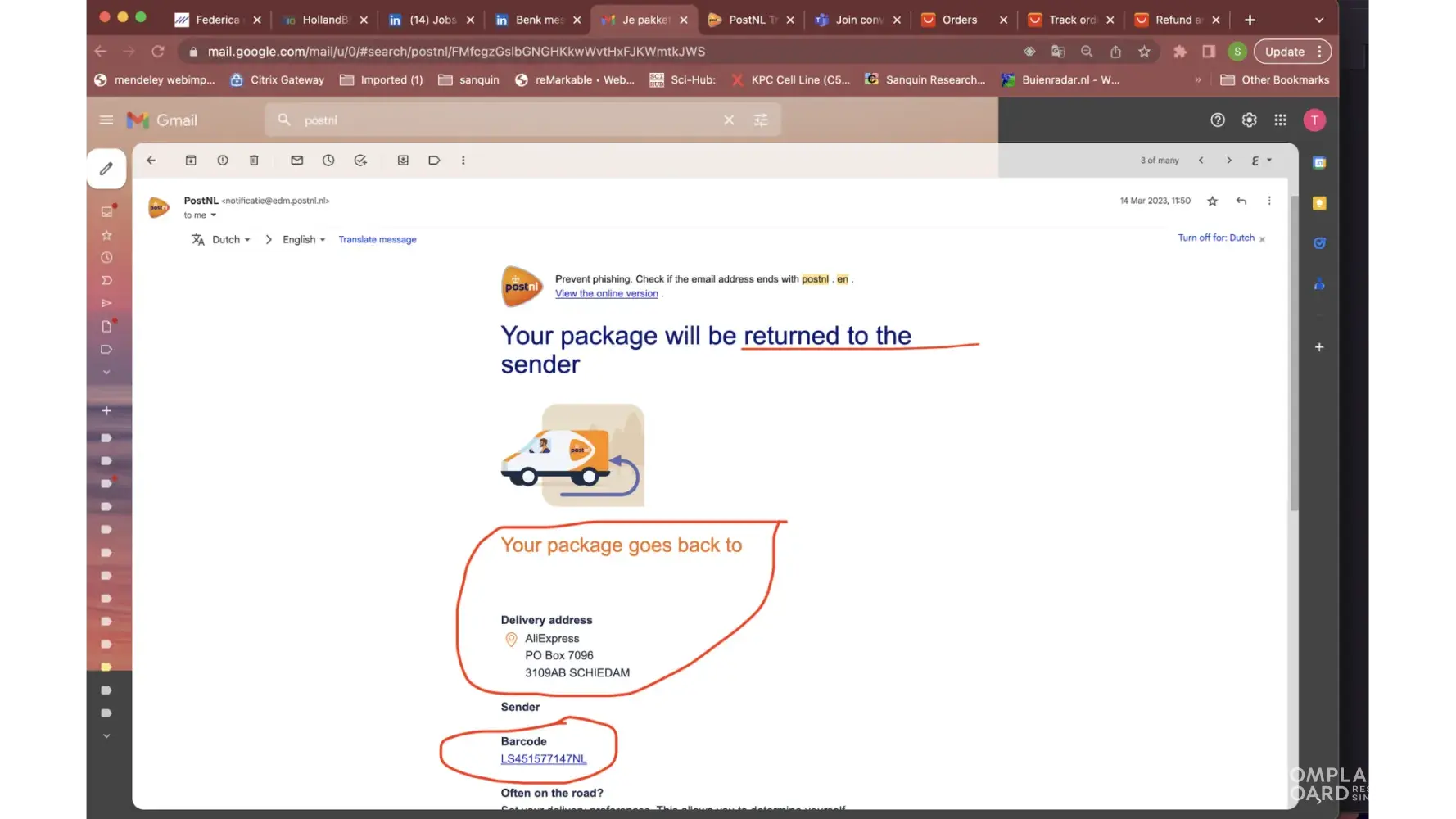
Task: Bookmark this page with the star icon
Action: pos(1144,52)
